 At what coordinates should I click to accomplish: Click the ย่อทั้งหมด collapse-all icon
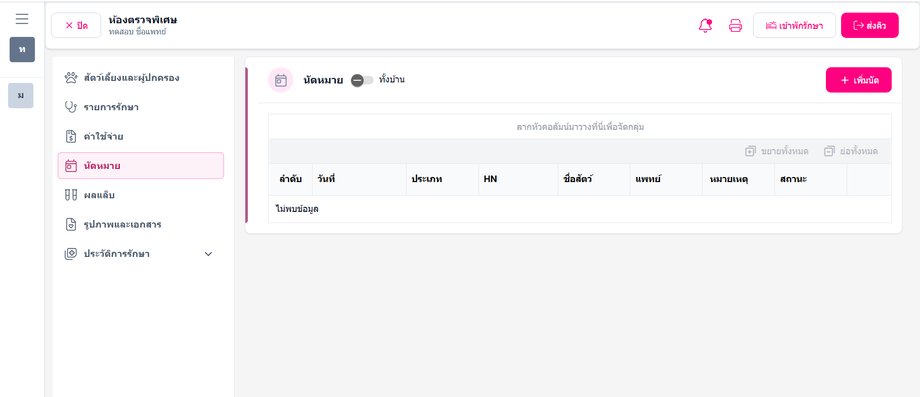pos(829,151)
